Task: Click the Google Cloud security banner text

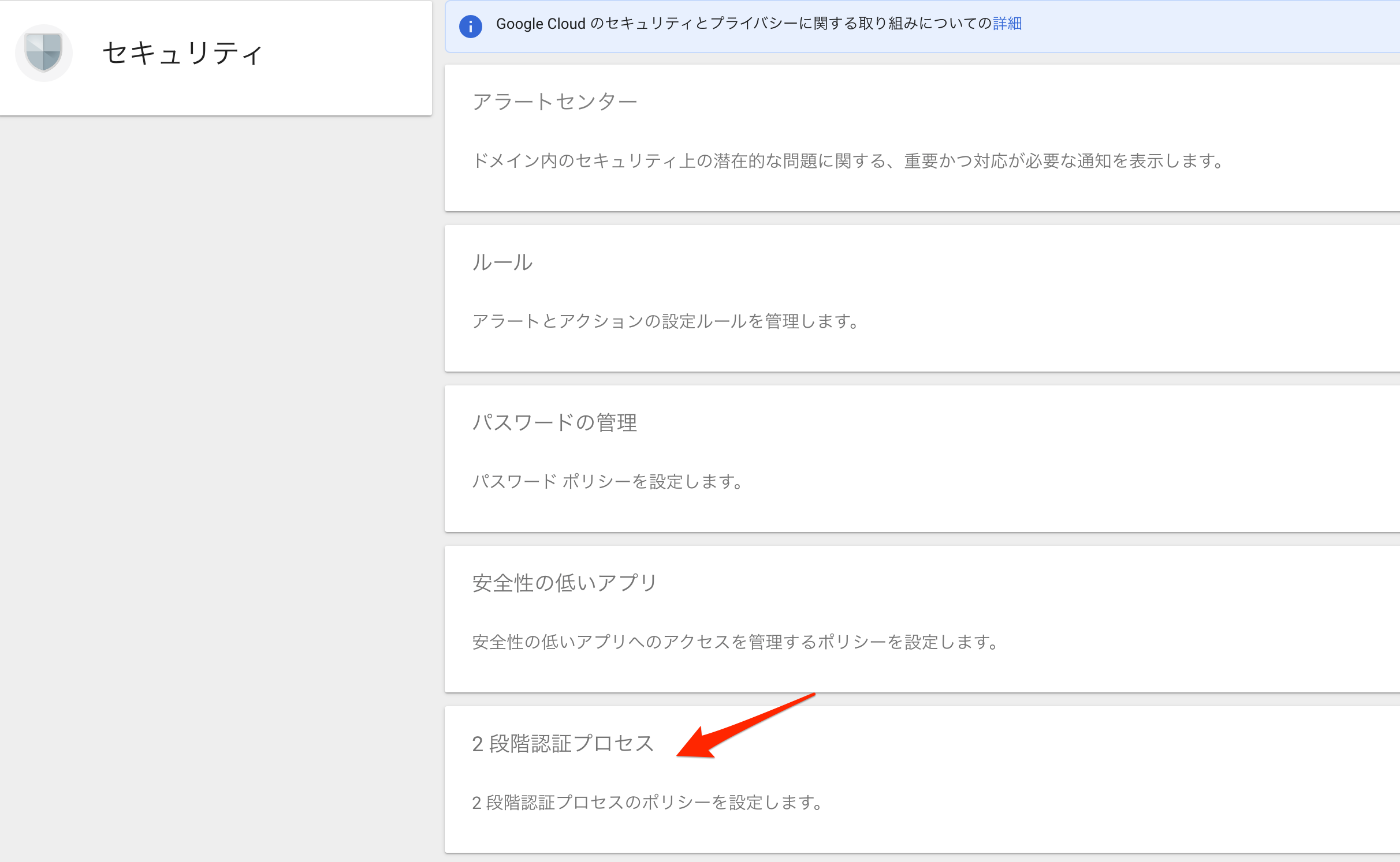Action: [744, 24]
